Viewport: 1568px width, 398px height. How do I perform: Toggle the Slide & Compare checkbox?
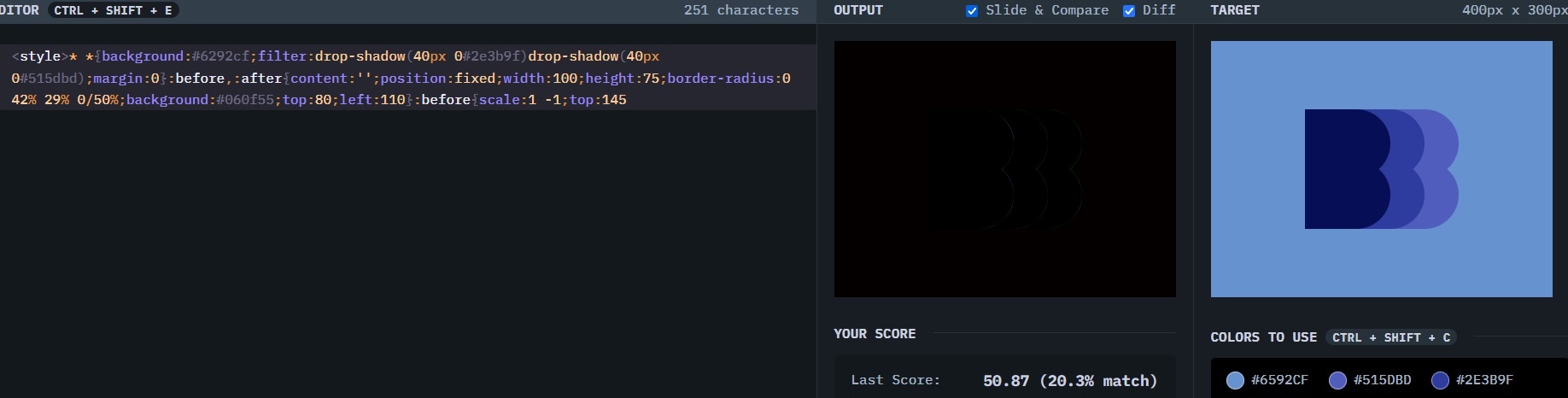[972, 11]
